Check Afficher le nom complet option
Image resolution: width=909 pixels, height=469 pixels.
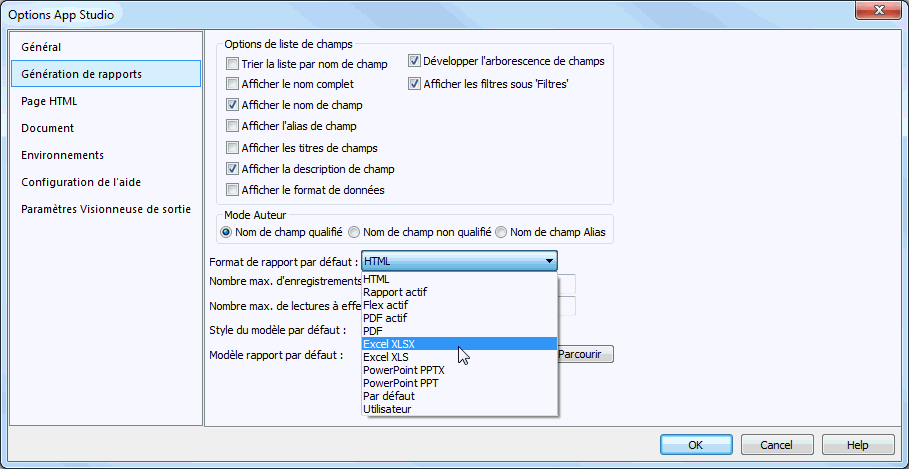pyautogui.click(x=232, y=84)
